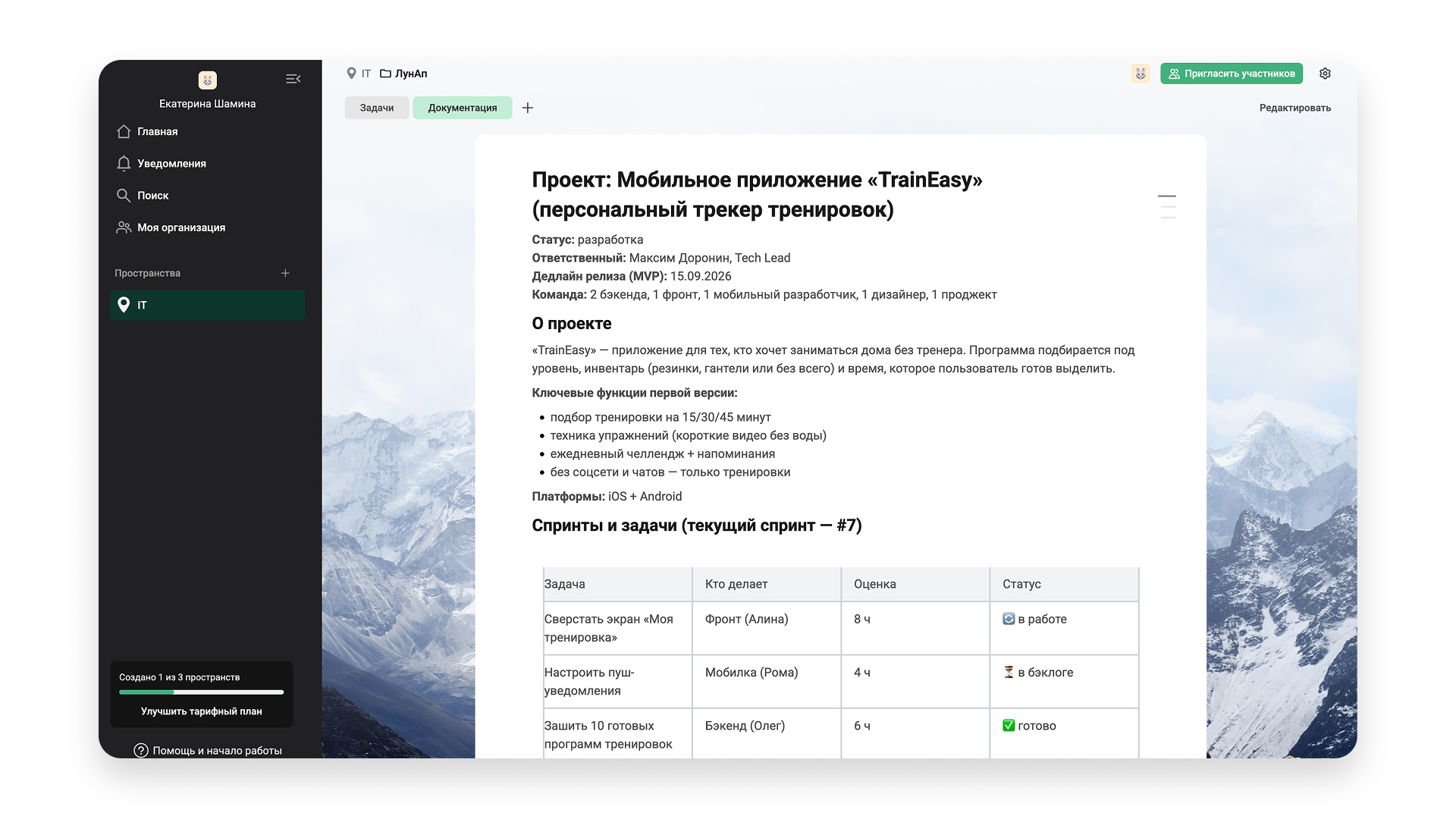Image resolution: width=1456 pixels, height=819 pixels.
Task: Click the 6 ч estimate cell
Action: point(915,733)
